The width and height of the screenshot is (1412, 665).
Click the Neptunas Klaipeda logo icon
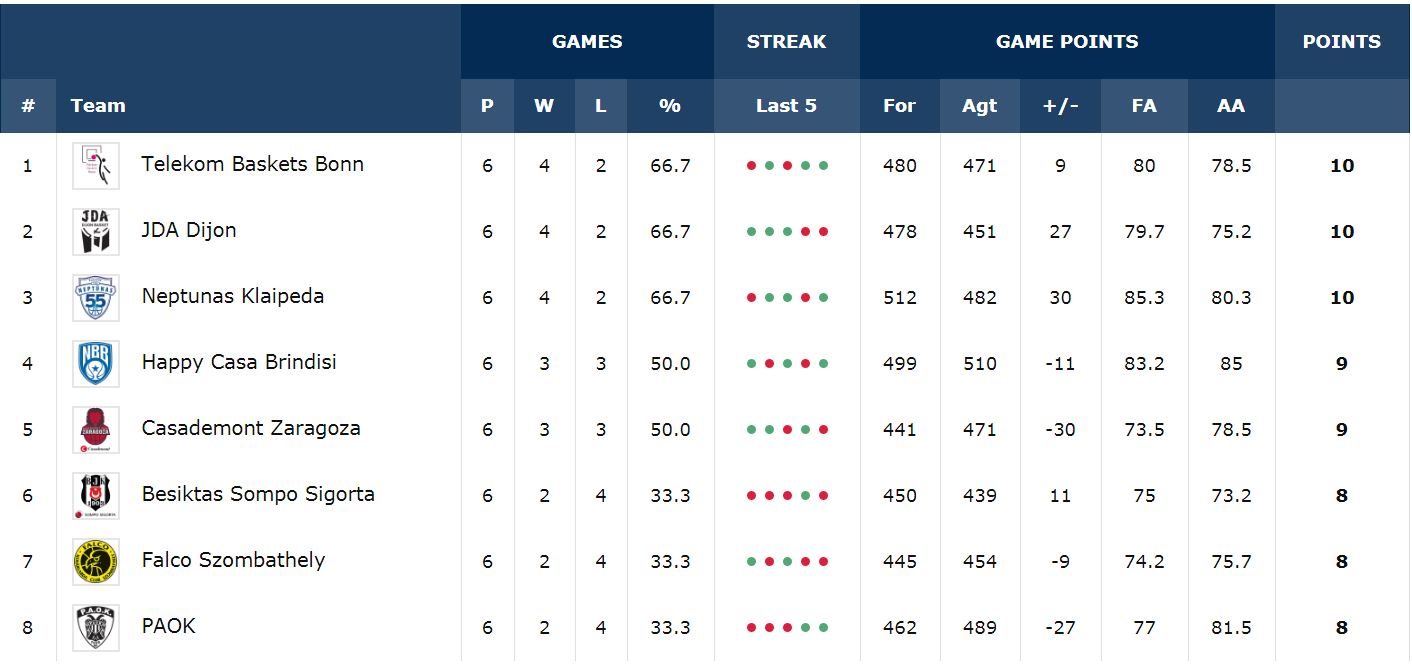coord(96,298)
